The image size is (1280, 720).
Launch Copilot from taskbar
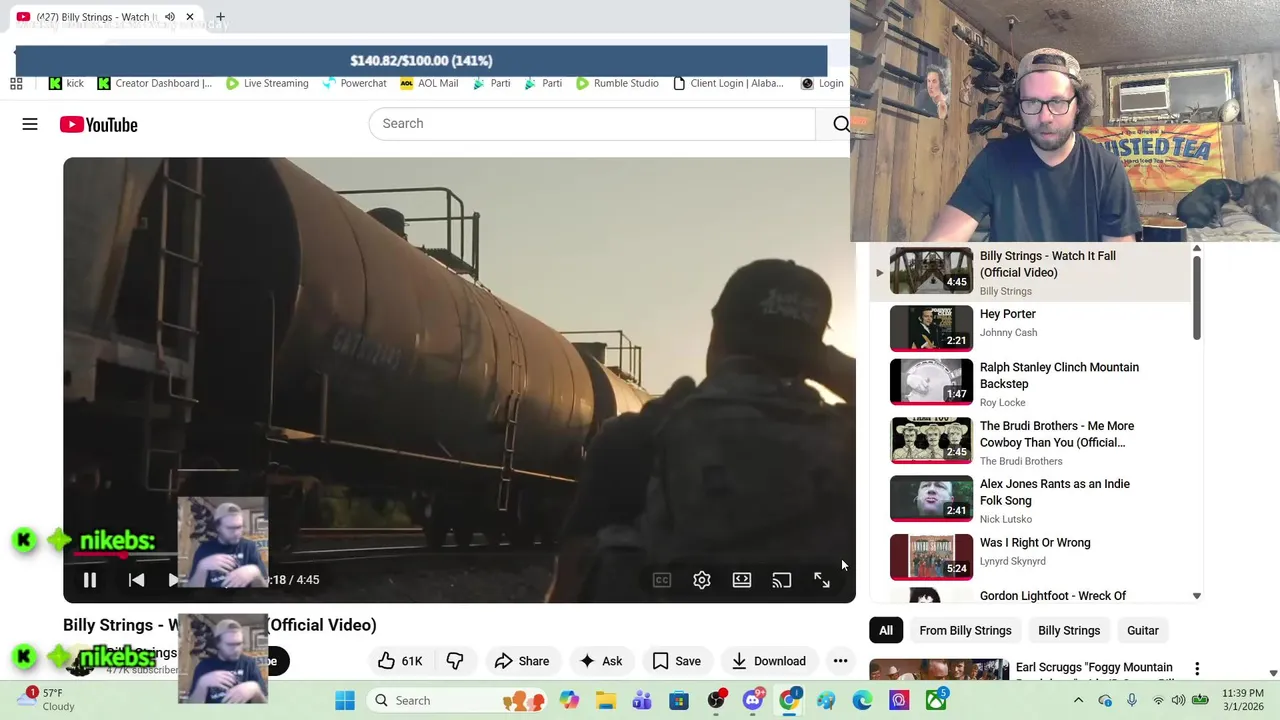point(569,700)
